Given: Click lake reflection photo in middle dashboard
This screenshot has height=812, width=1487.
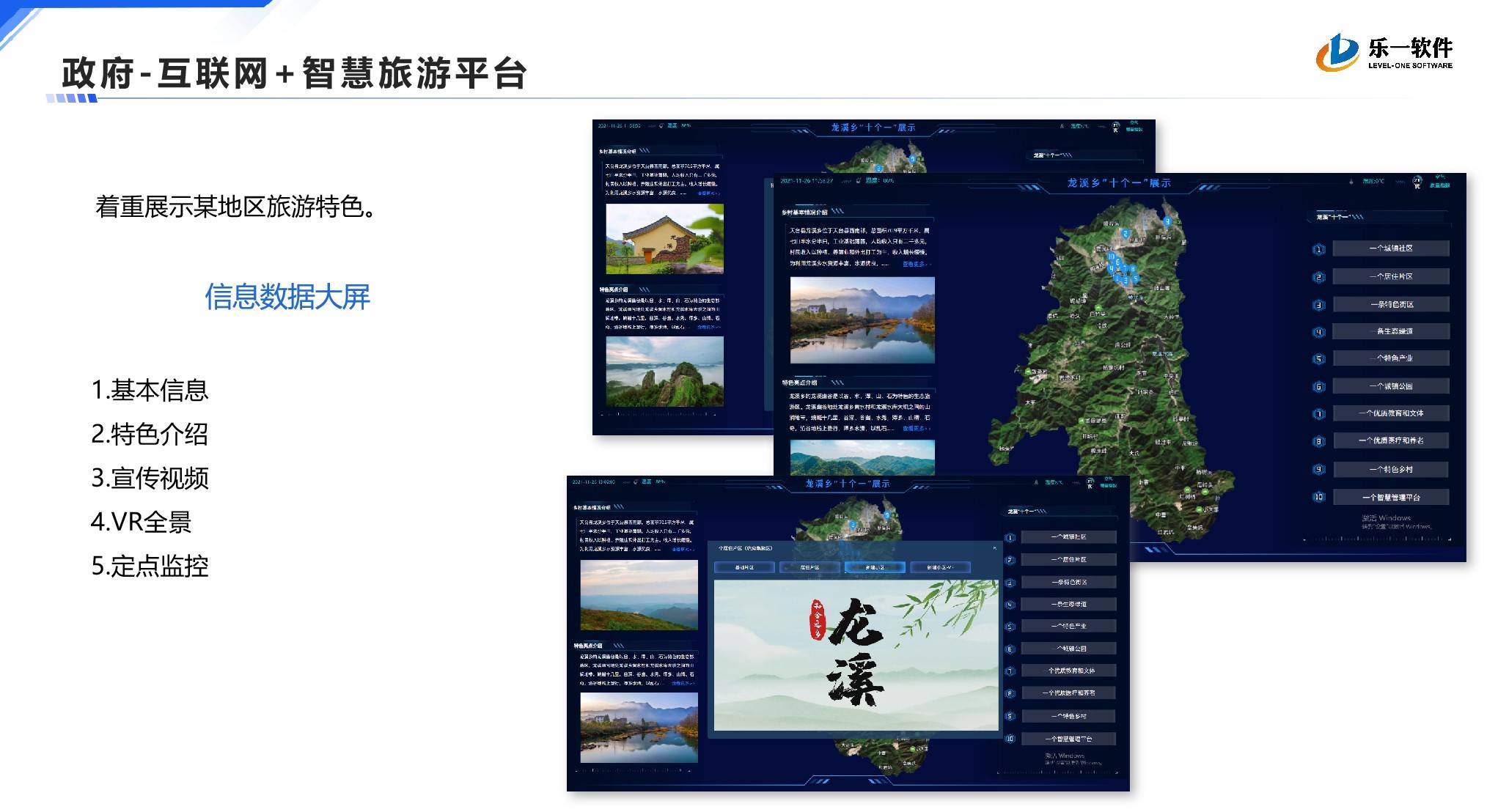Looking at the screenshot, I should pyautogui.click(x=862, y=320).
